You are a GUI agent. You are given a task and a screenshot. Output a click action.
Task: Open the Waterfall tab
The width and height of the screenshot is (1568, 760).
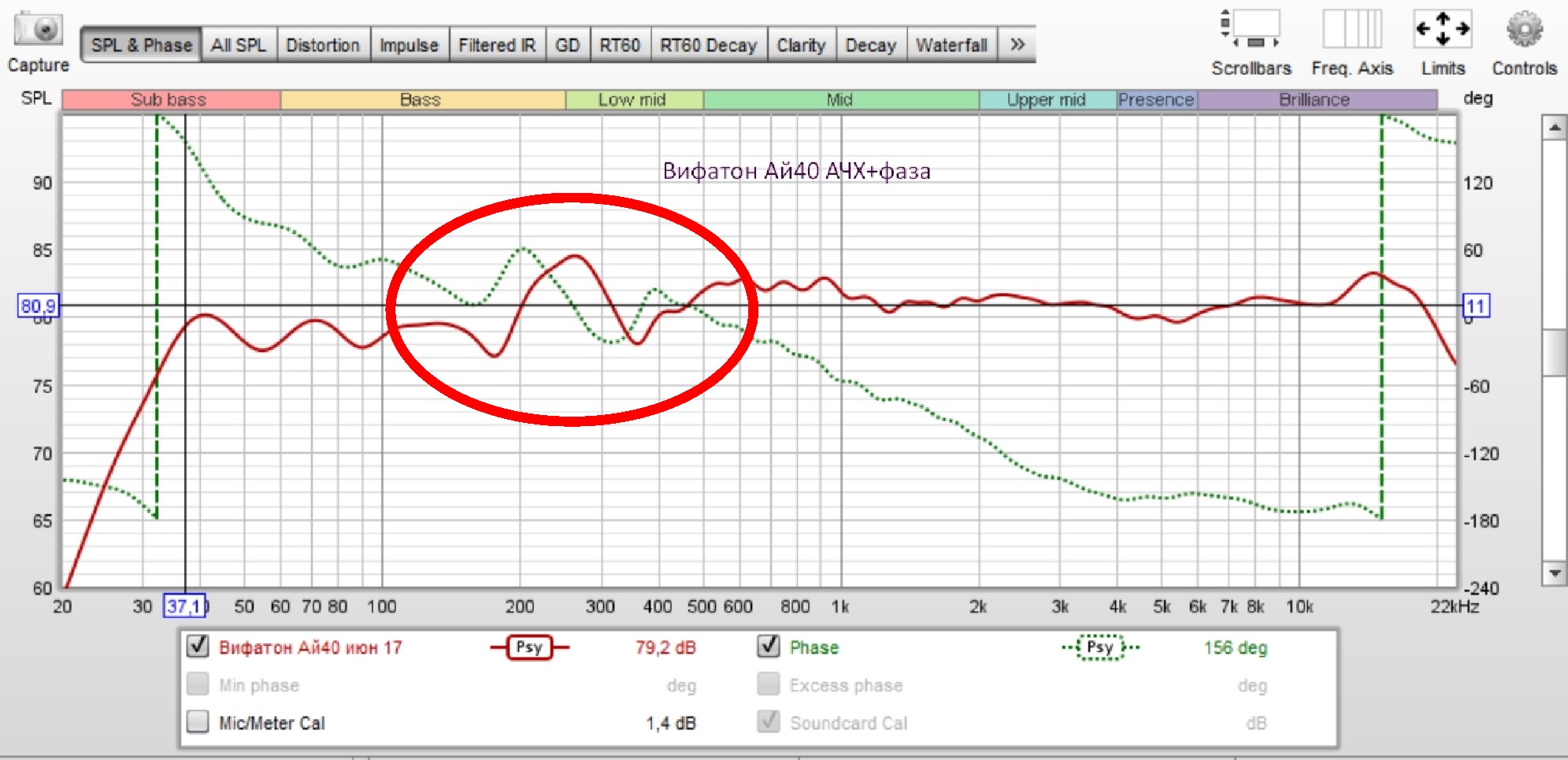tap(951, 45)
